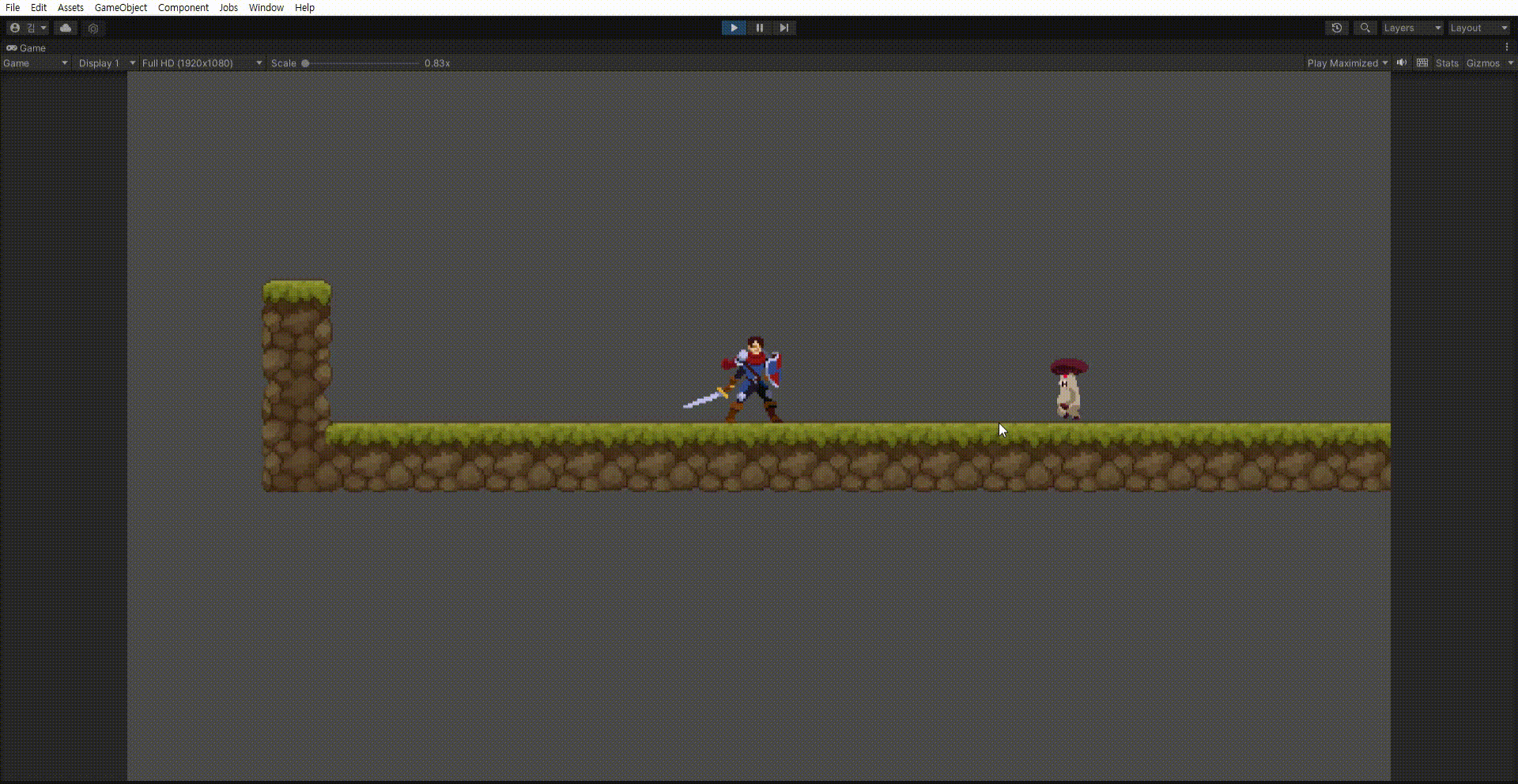Image resolution: width=1518 pixels, height=784 pixels.
Task: Open the Edit menu
Action: tap(39, 8)
